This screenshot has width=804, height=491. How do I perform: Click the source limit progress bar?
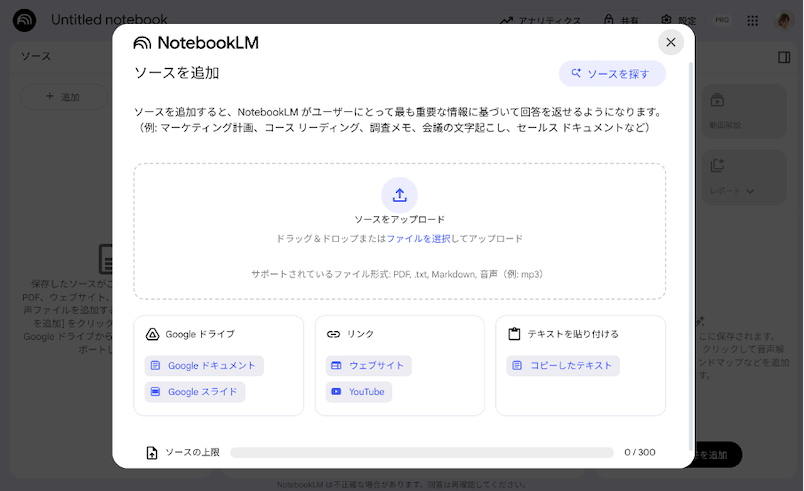[422, 453]
